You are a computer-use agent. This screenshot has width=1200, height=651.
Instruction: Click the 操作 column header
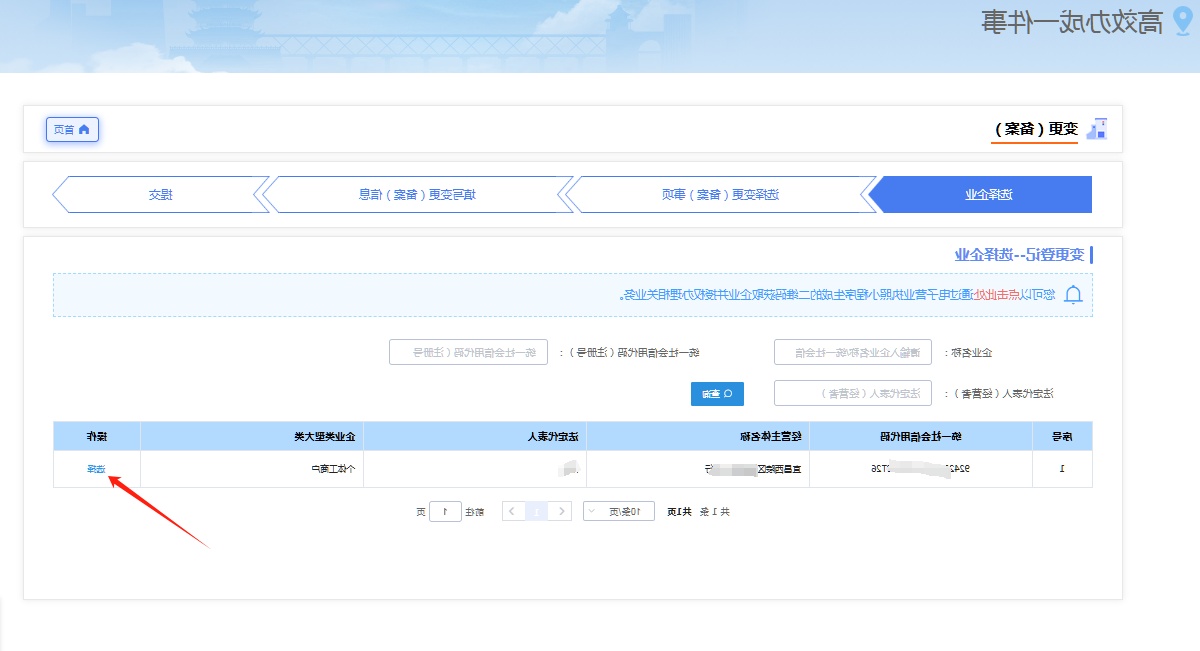[97, 437]
